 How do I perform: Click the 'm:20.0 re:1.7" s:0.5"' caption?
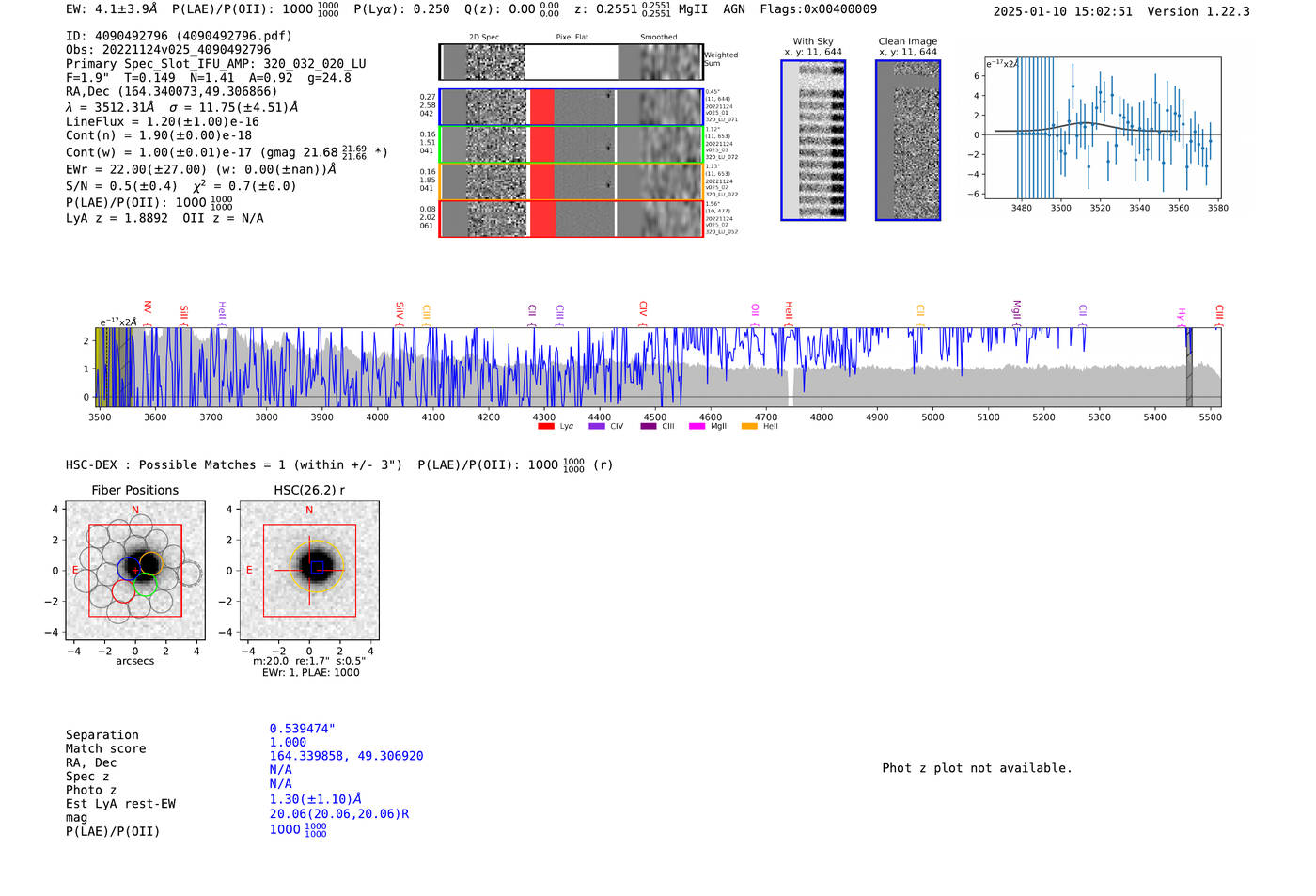coord(309,661)
